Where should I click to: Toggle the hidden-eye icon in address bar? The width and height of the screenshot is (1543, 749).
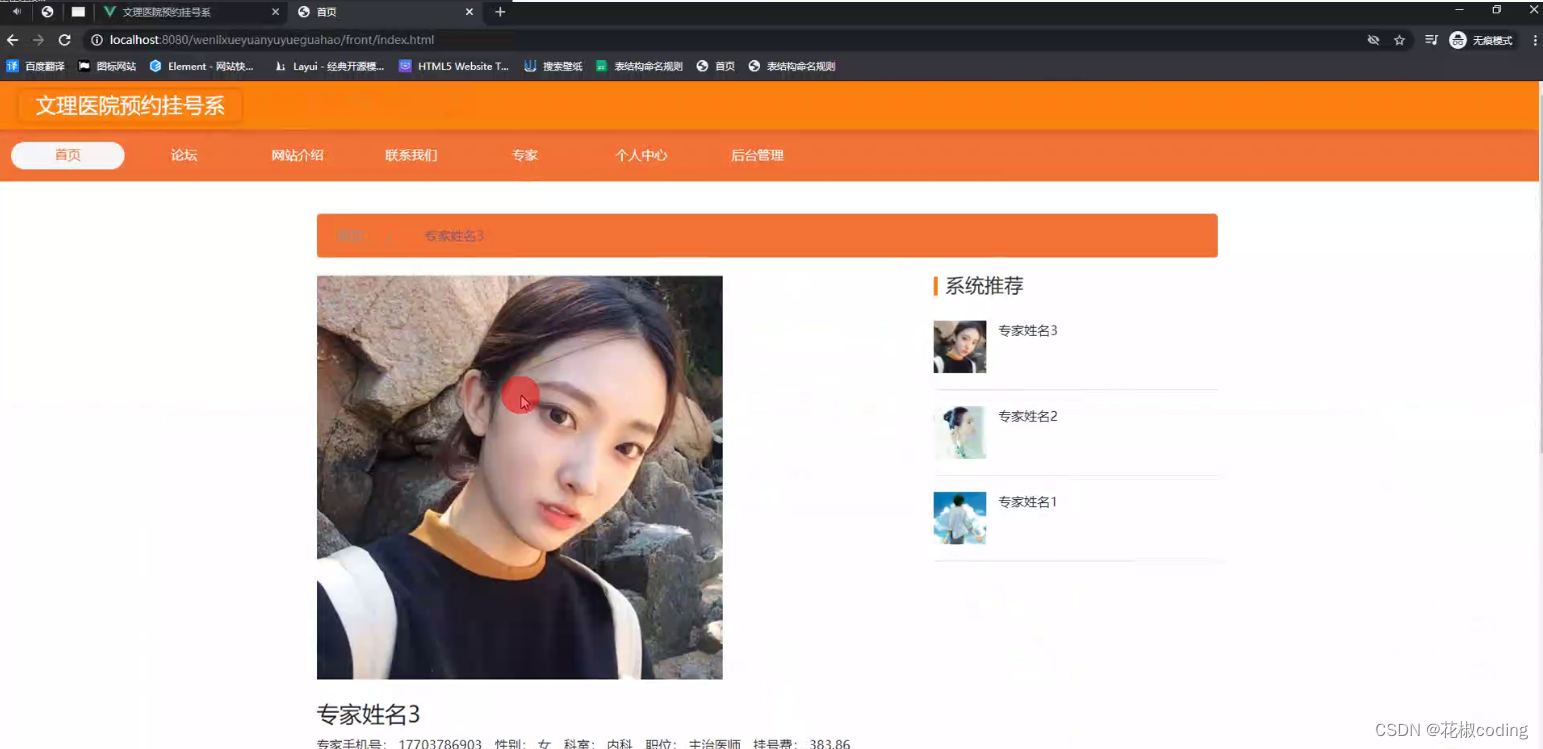(x=1372, y=40)
